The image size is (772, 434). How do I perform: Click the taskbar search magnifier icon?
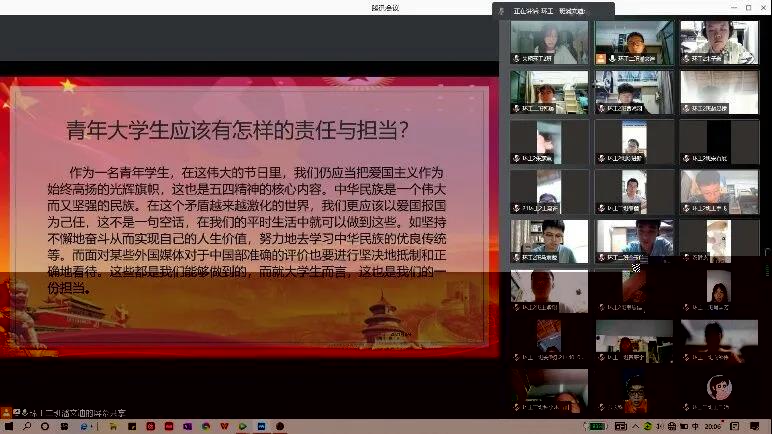[x=28, y=426]
